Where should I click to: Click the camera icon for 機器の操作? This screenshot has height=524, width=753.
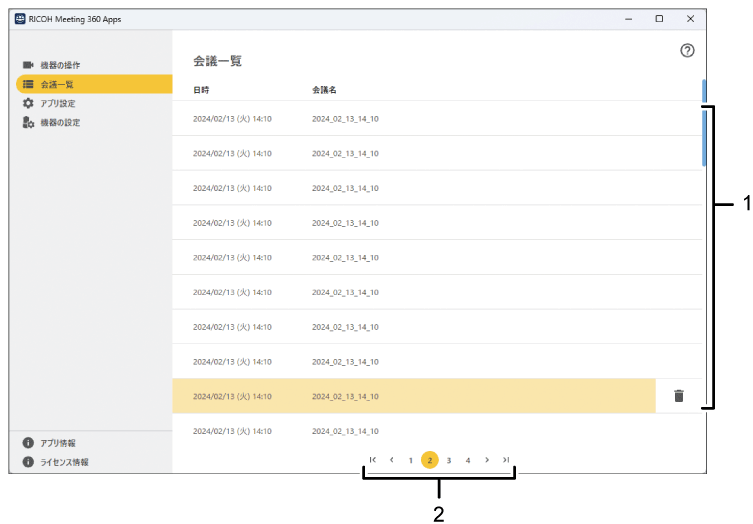(x=28, y=65)
